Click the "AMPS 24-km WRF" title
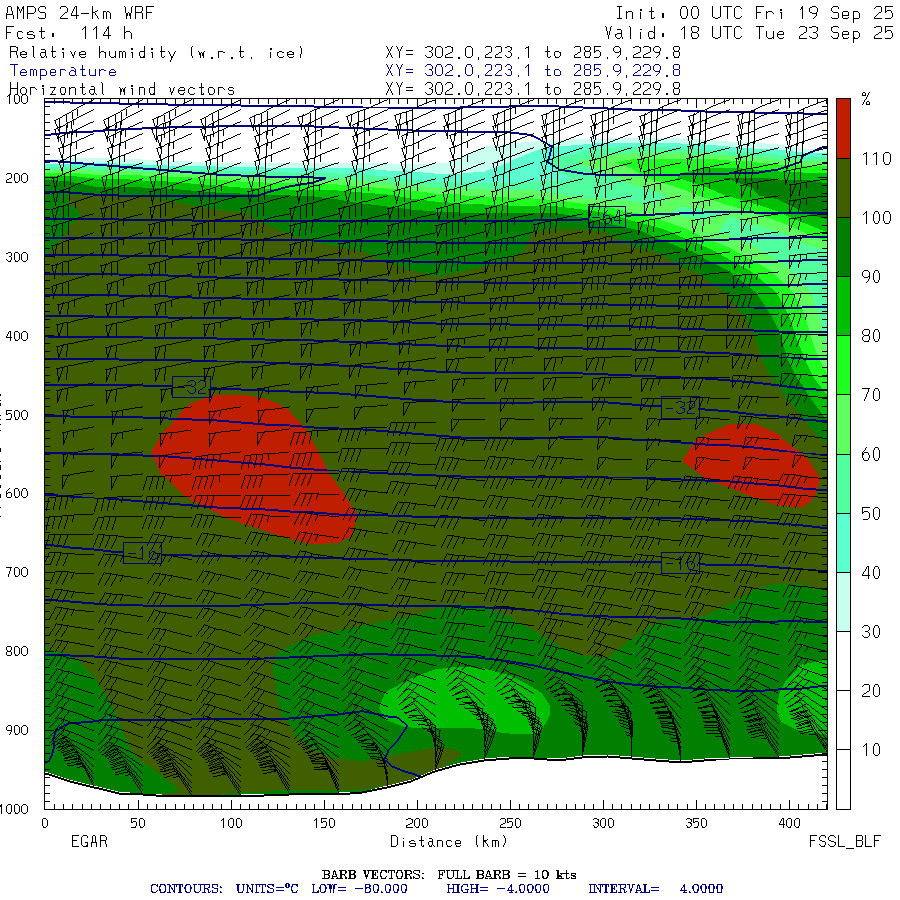 [x=79, y=13]
